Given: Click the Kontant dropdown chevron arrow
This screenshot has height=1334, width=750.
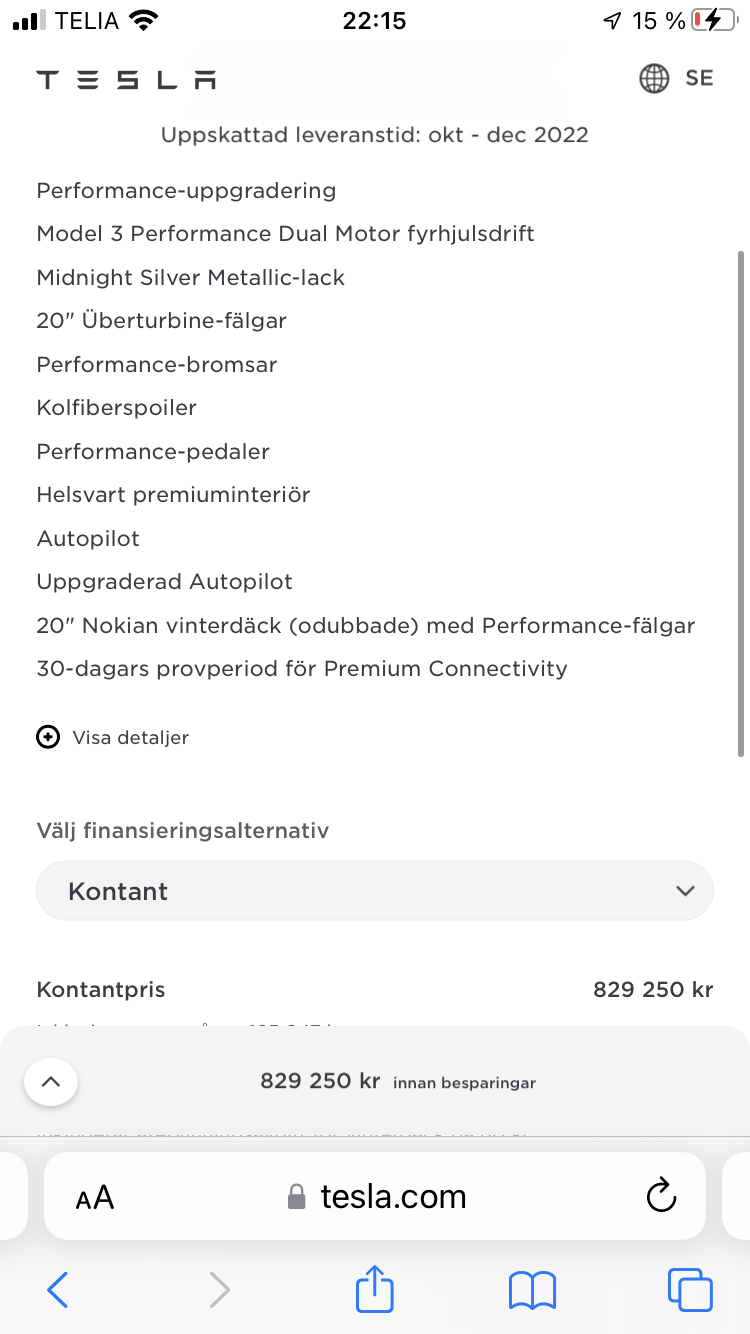Looking at the screenshot, I should 685,890.
